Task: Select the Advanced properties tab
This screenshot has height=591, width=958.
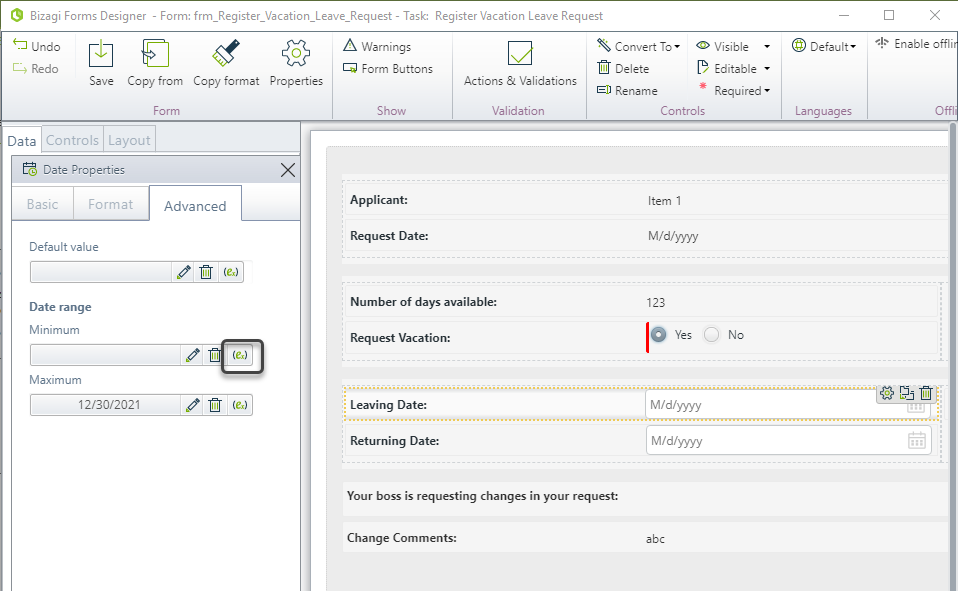Action: click(x=195, y=205)
